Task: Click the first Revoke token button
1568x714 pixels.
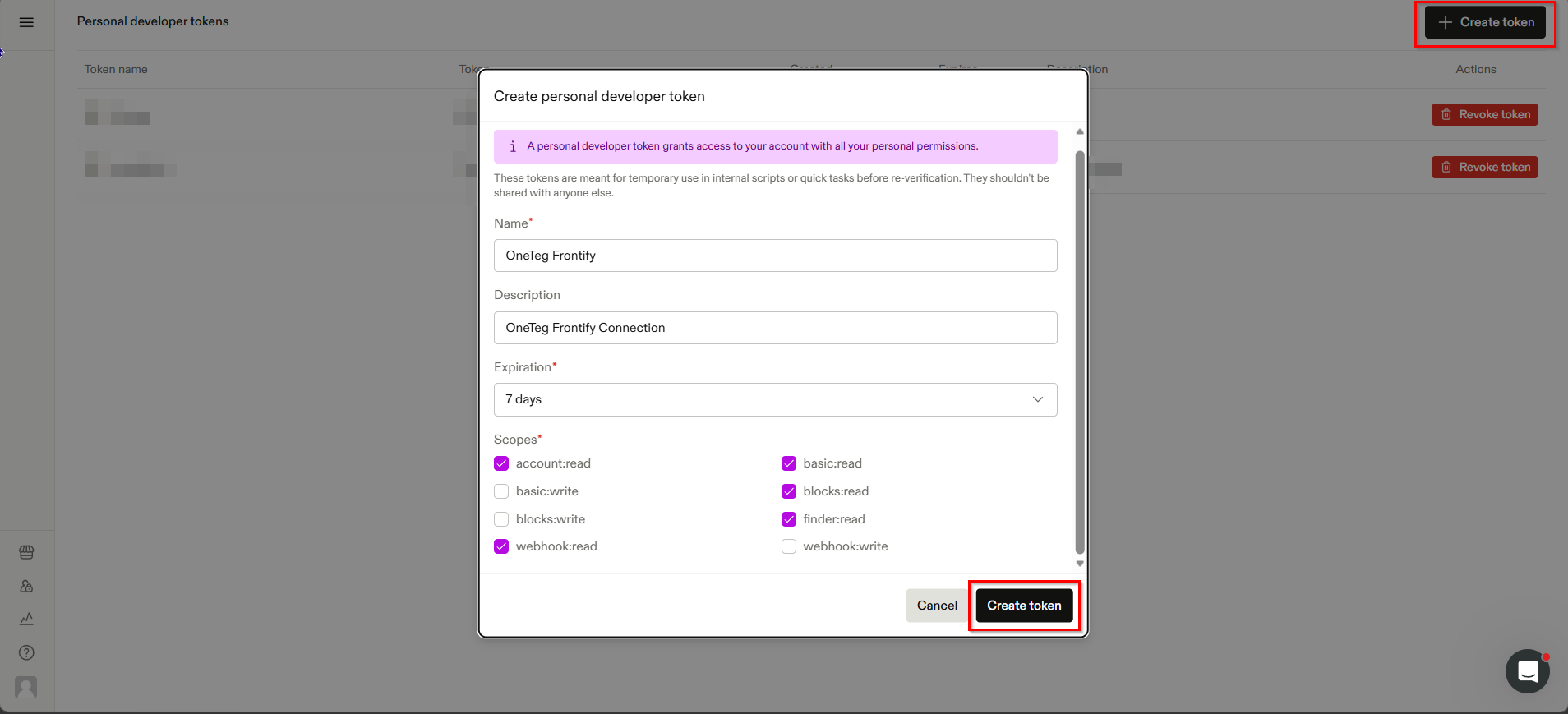Action: click(x=1485, y=115)
